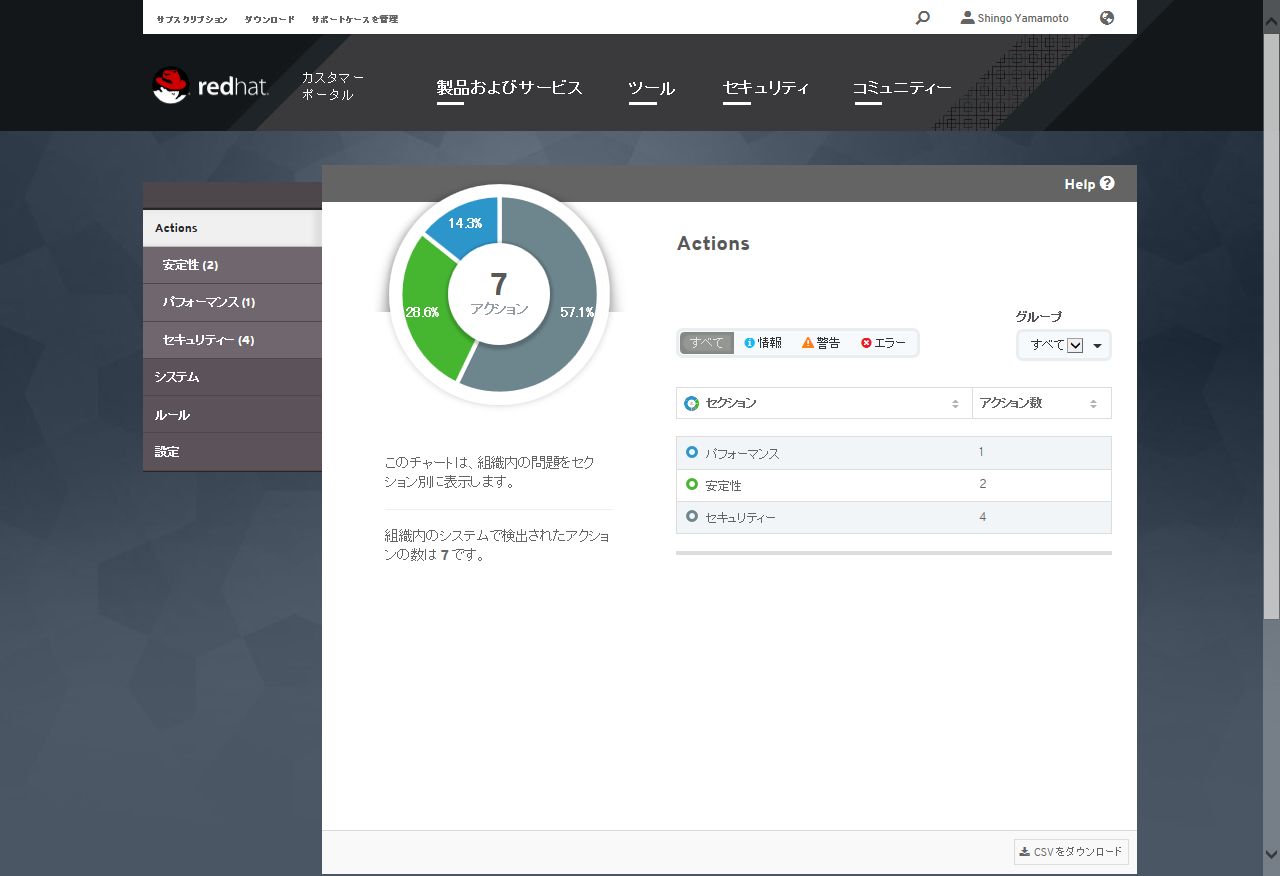The image size is (1280, 876).
Task: Click the セクション column header chart icon
Action: coord(691,403)
